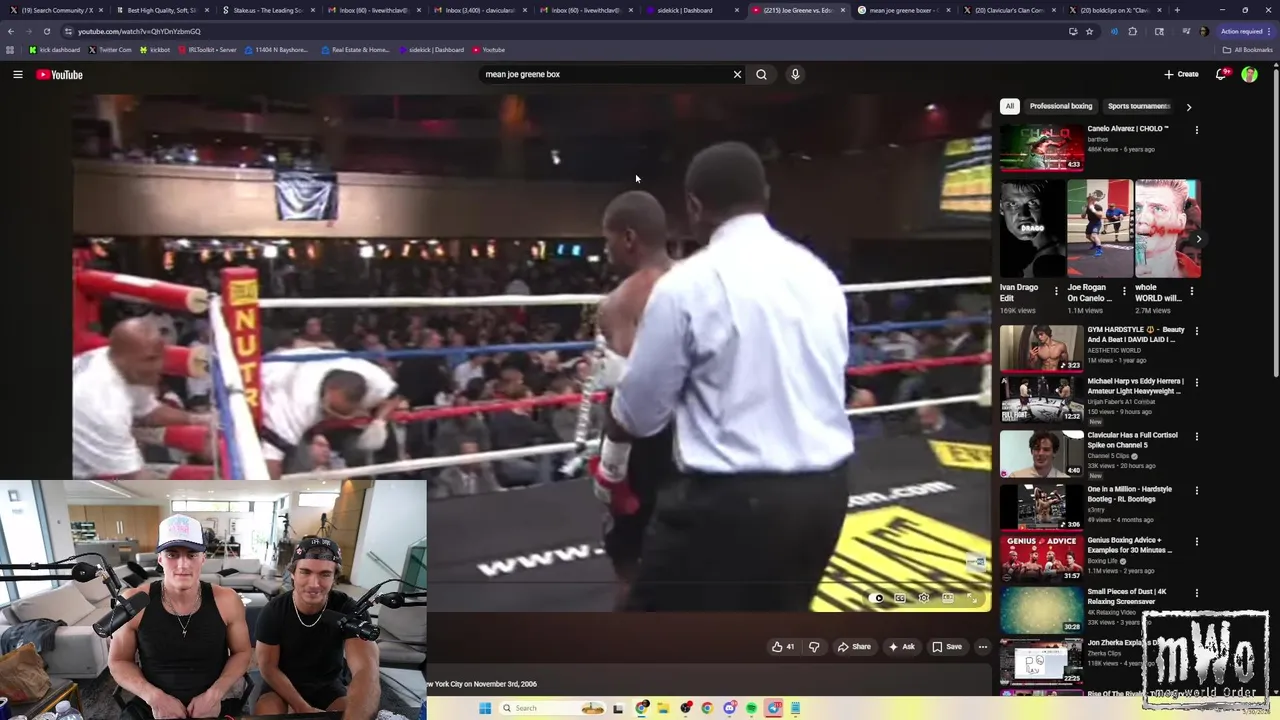
Task: Clear the search box text
Action: click(737, 74)
